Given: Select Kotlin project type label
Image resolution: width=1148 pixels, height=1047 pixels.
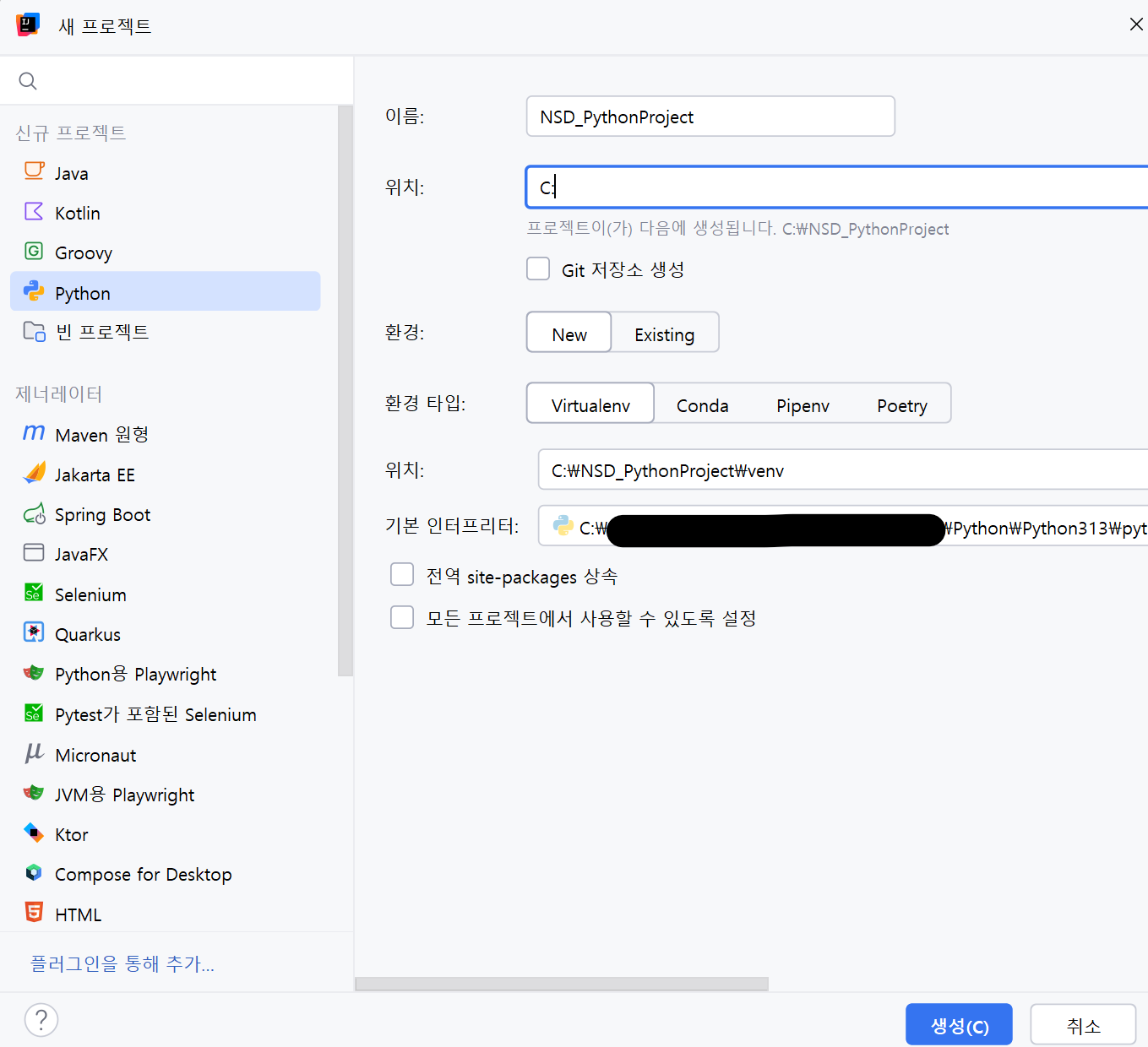Looking at the screenshot, I should 78,213.
